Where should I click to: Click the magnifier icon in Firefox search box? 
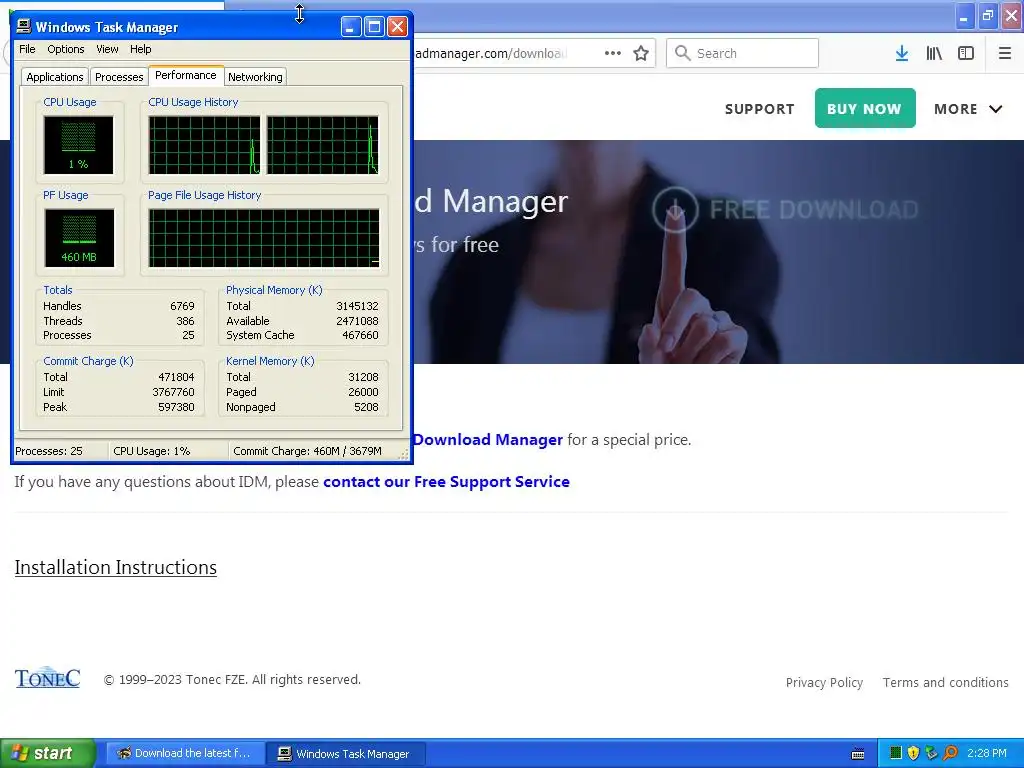[682, 53]
